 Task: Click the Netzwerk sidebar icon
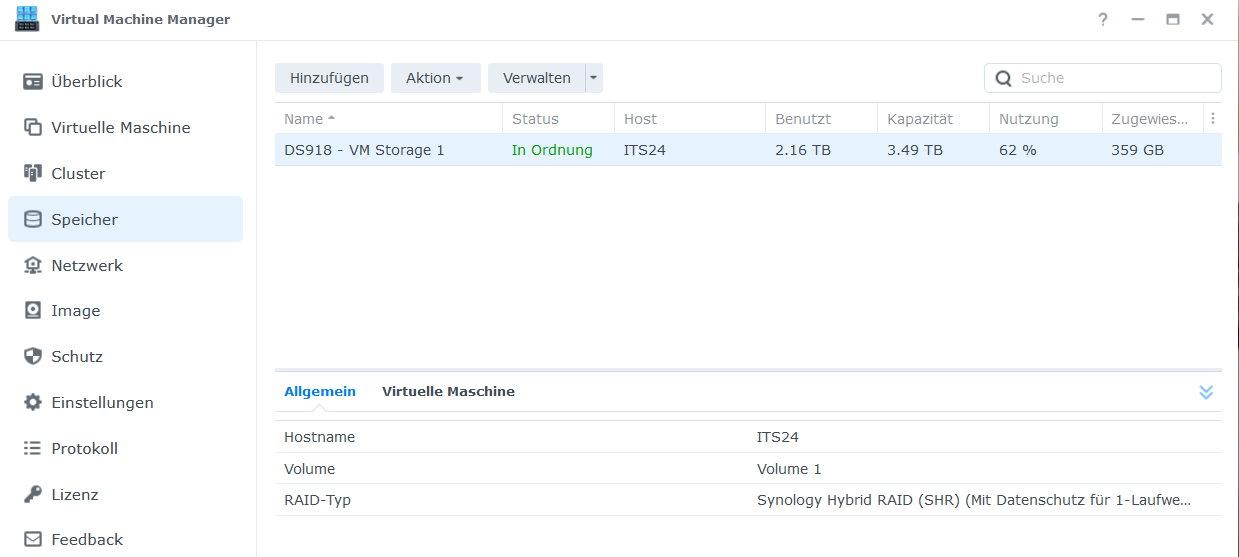[x=33, y=265]
